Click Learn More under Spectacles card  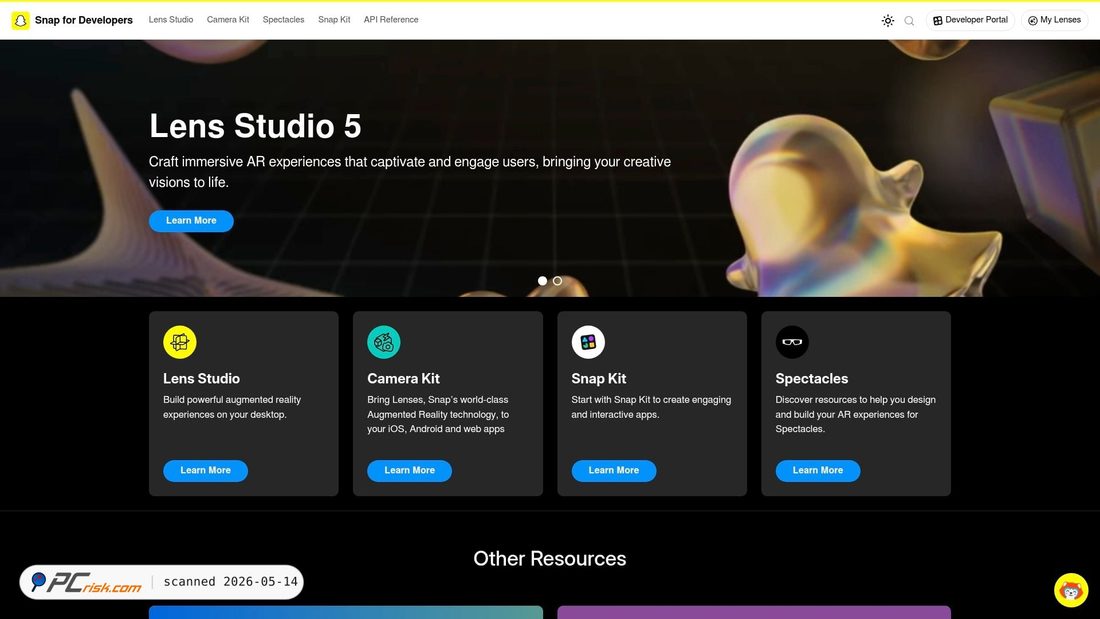[818, 470]
